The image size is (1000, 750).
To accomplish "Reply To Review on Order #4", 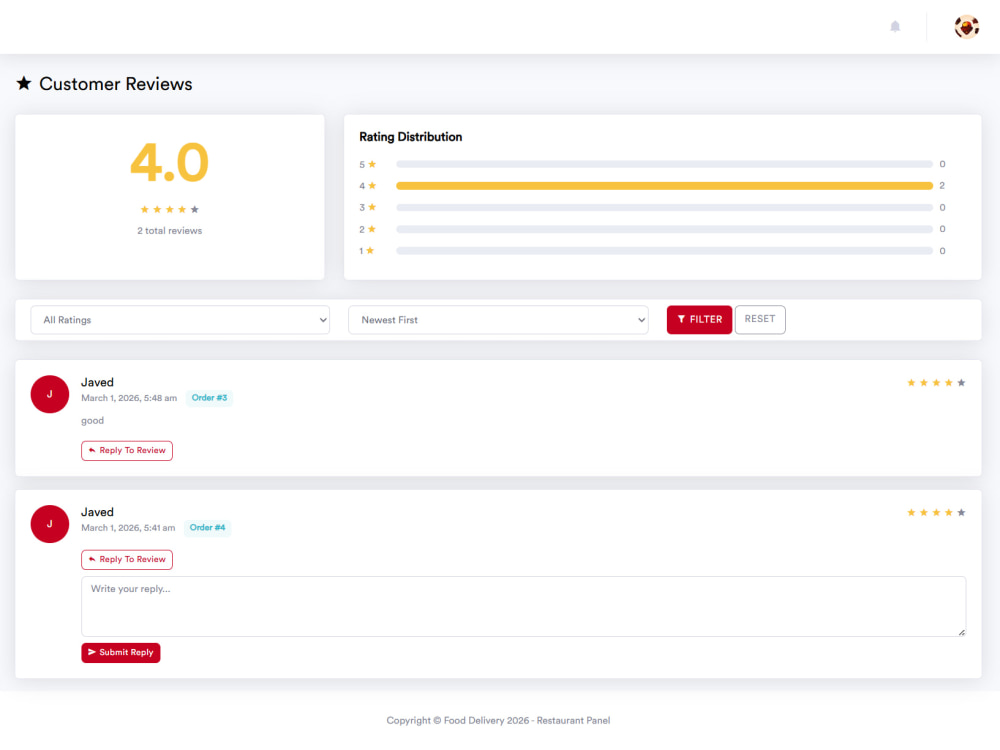I will (127, 560).
